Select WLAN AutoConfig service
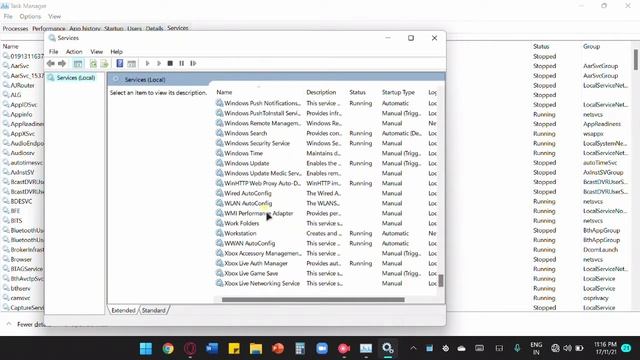Screen dimensions: 640x360 pyautogui.click(x=325, y=203)
